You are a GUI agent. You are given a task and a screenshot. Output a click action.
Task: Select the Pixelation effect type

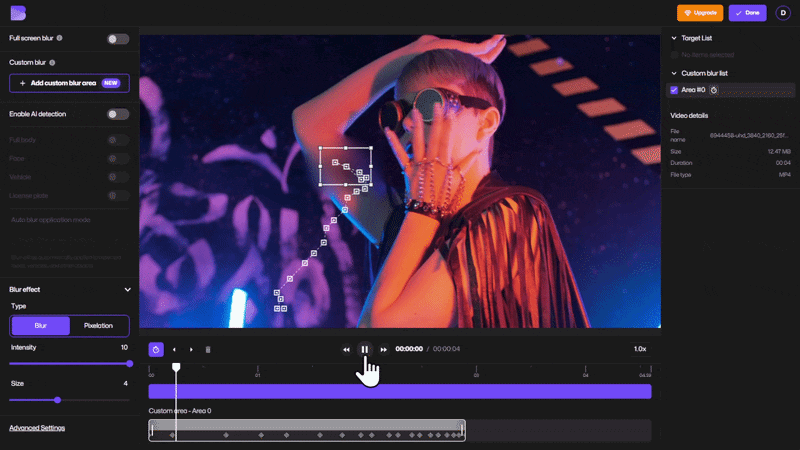pos(98,326)
